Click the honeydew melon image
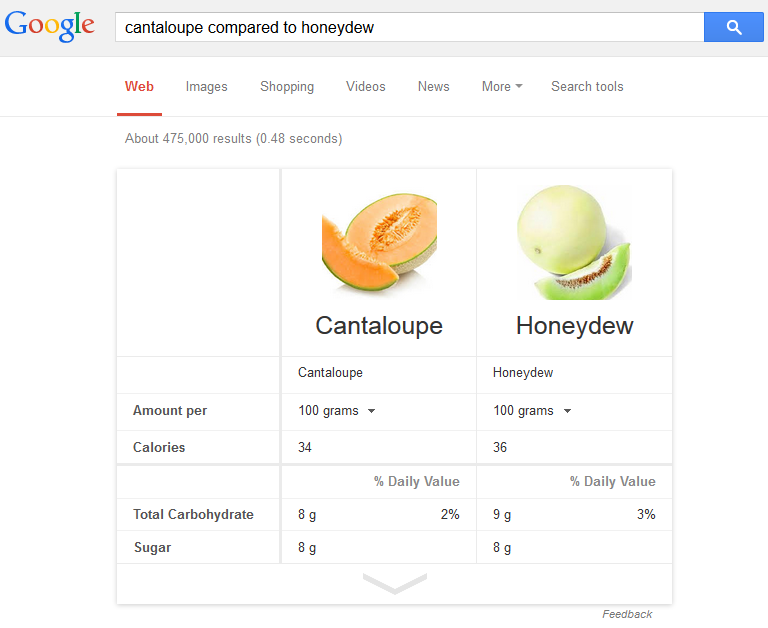 coord(574,242)
